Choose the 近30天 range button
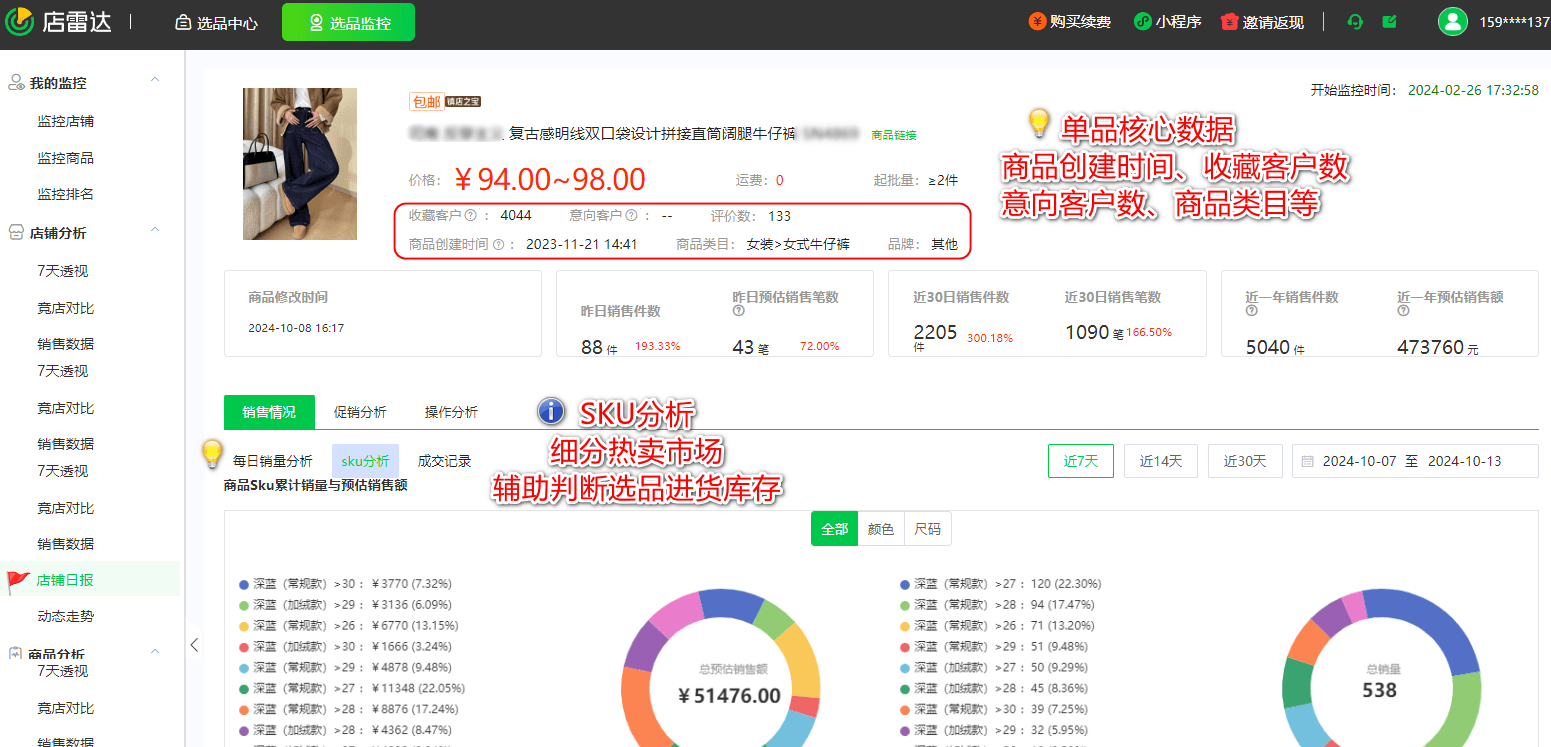The image size is (1551, 747). point(1245,461)
